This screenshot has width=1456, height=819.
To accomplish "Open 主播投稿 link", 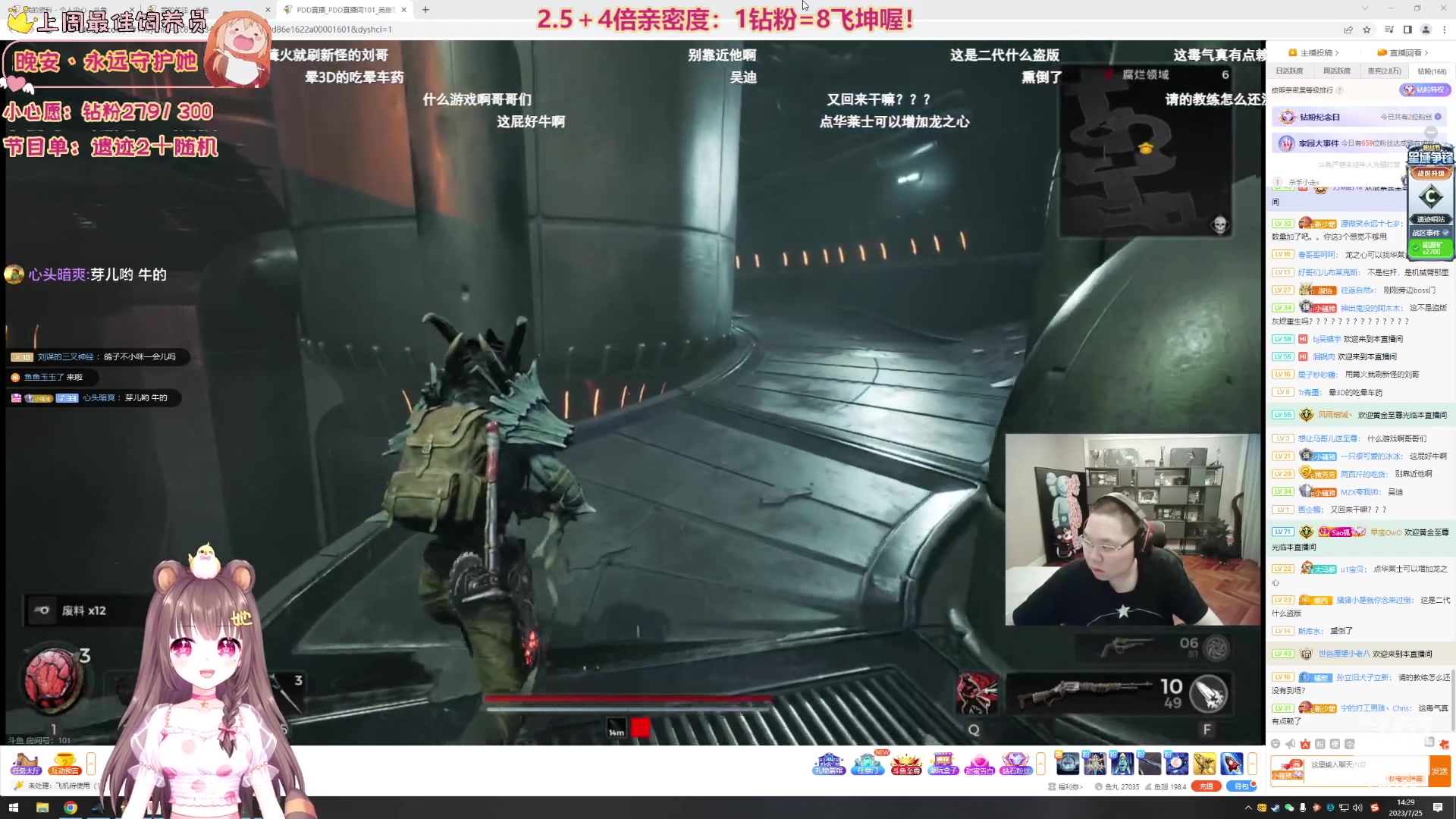I will coord(1318,52).
